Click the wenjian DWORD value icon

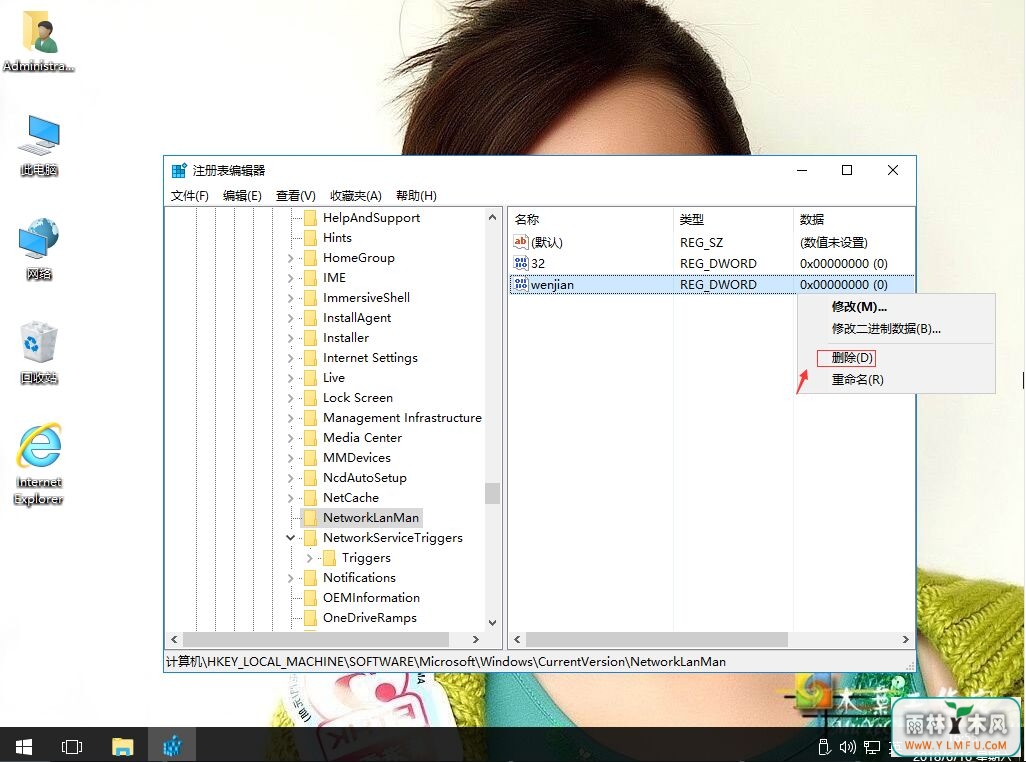[520, 284]
